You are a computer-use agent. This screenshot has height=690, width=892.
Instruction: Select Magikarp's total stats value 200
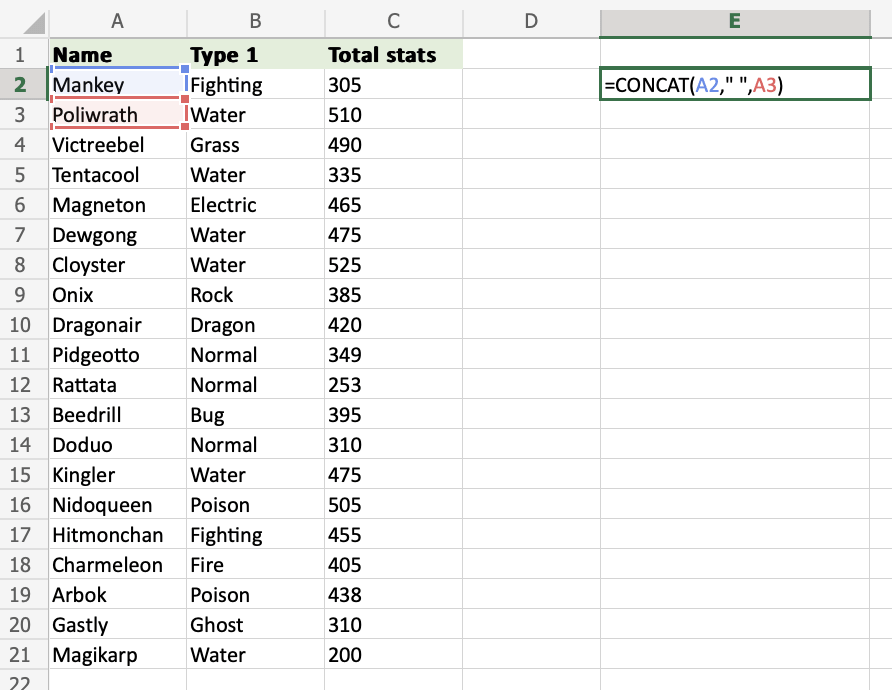tap(392, 655)
